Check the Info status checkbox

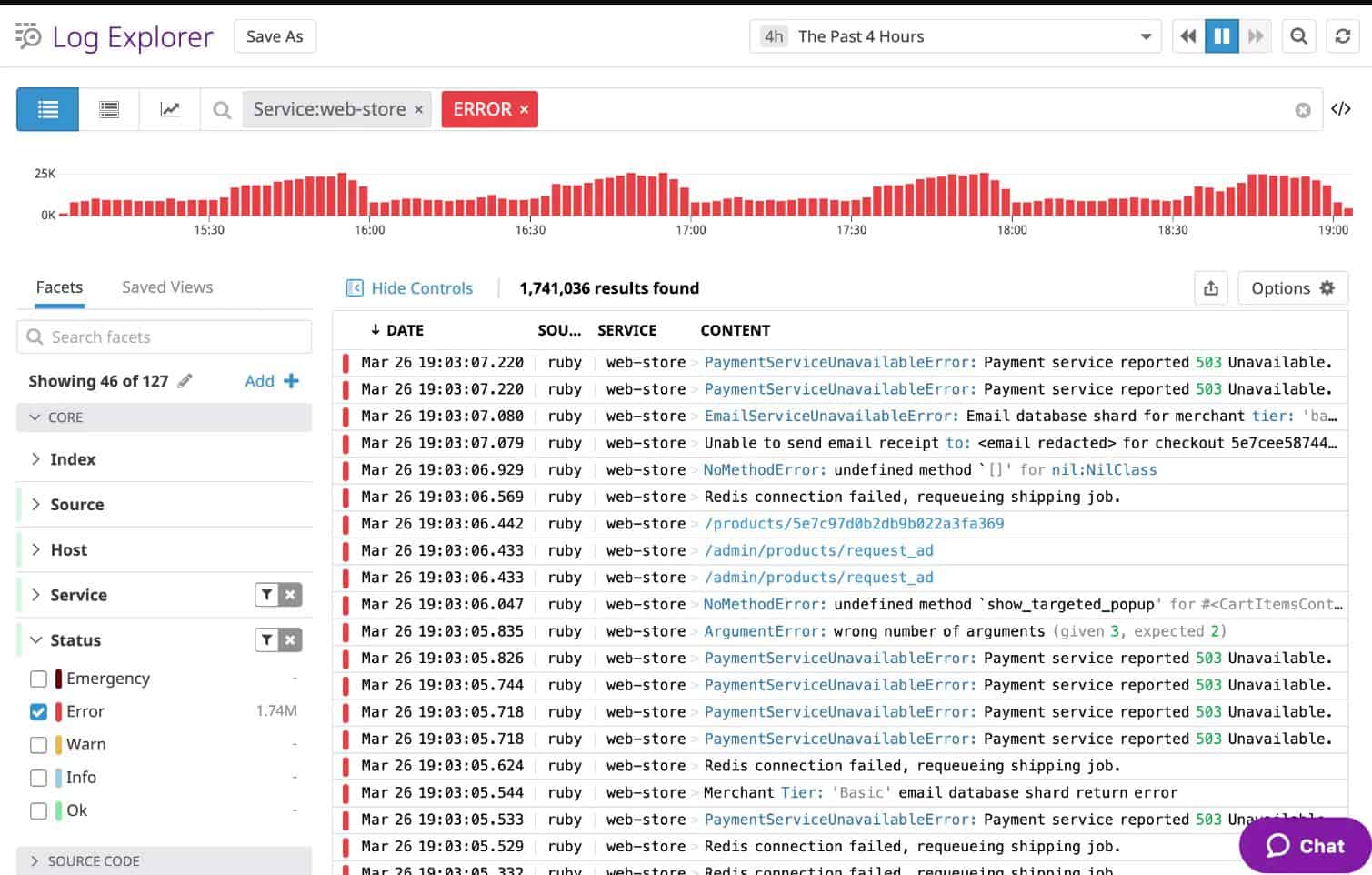pos(38,778)
